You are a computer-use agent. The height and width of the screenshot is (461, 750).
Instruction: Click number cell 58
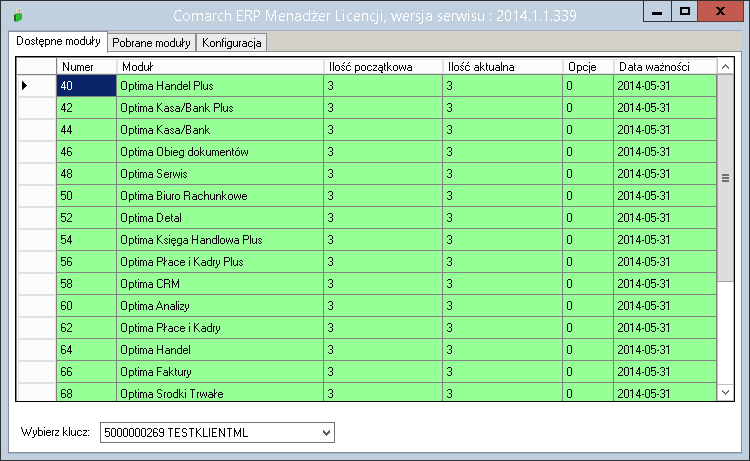[87, 284]
